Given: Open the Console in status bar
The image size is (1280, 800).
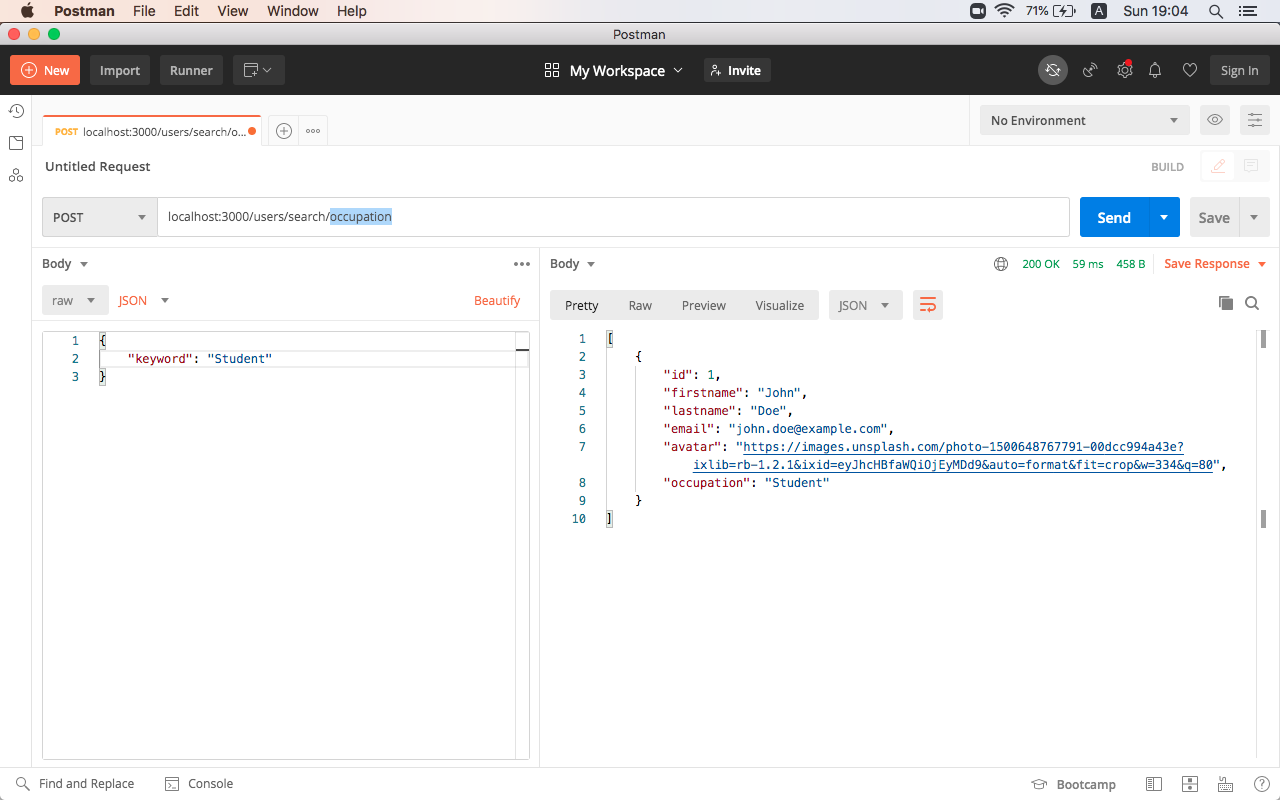Looking at the screenshot, I should [199, 784].
